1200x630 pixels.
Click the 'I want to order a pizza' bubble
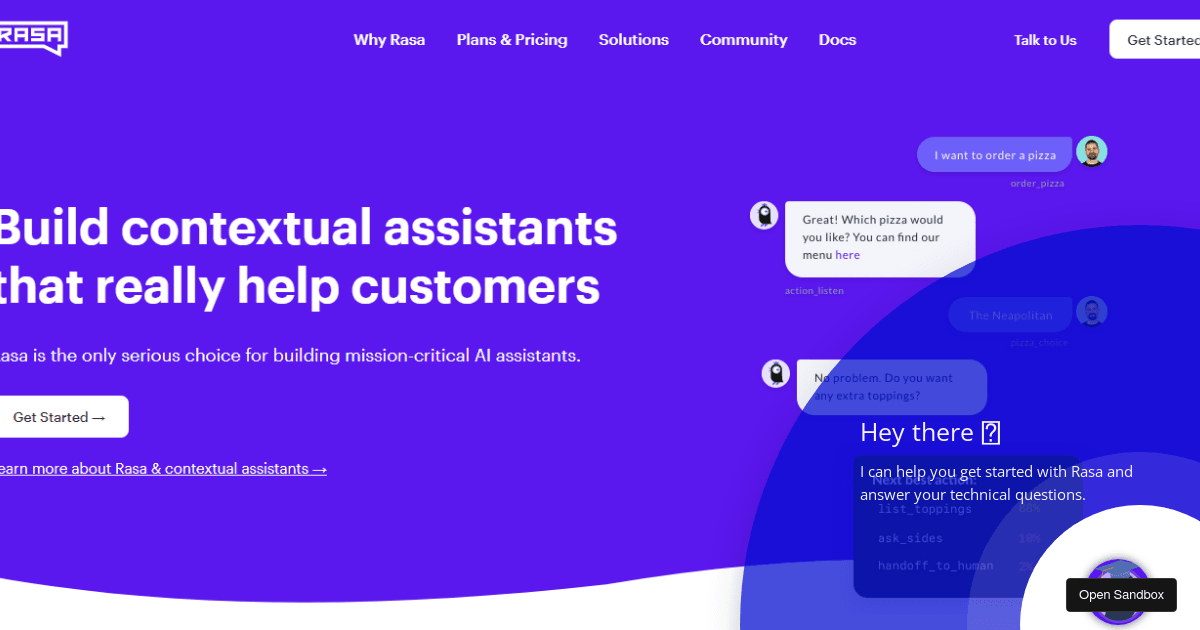click(994, 155)
